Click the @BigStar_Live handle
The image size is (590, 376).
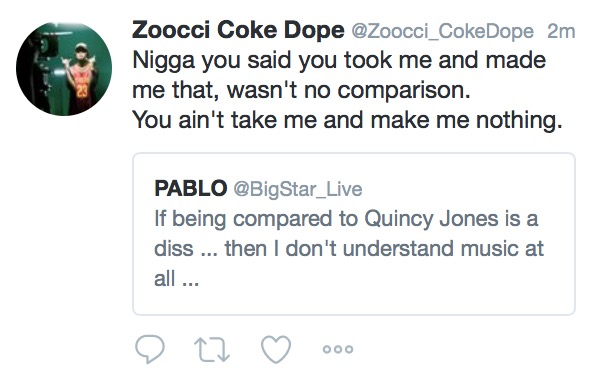(298, 189)
